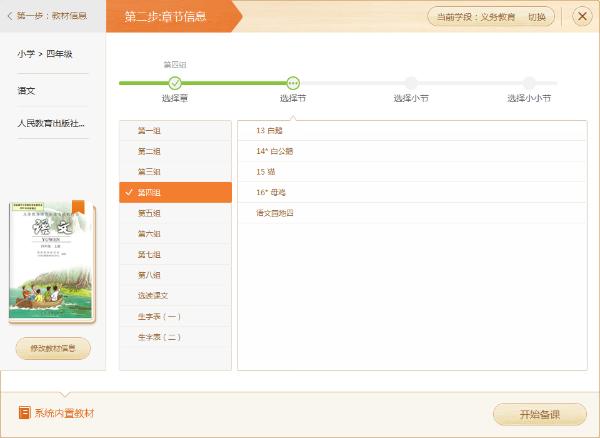
Task: Go back to 第一步：教材信息
Action: click(47, 16)
